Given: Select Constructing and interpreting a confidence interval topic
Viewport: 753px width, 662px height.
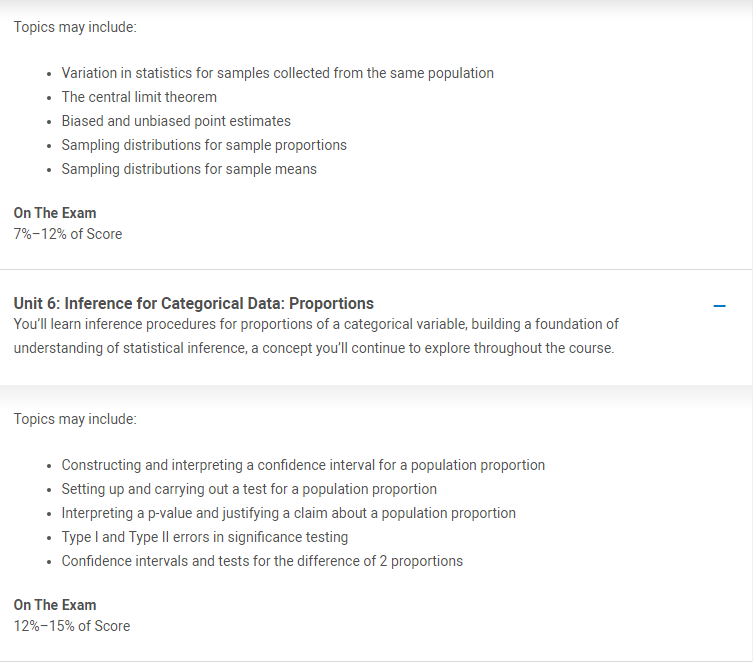Looking at the screenshot, I should [x=303, y=465].
